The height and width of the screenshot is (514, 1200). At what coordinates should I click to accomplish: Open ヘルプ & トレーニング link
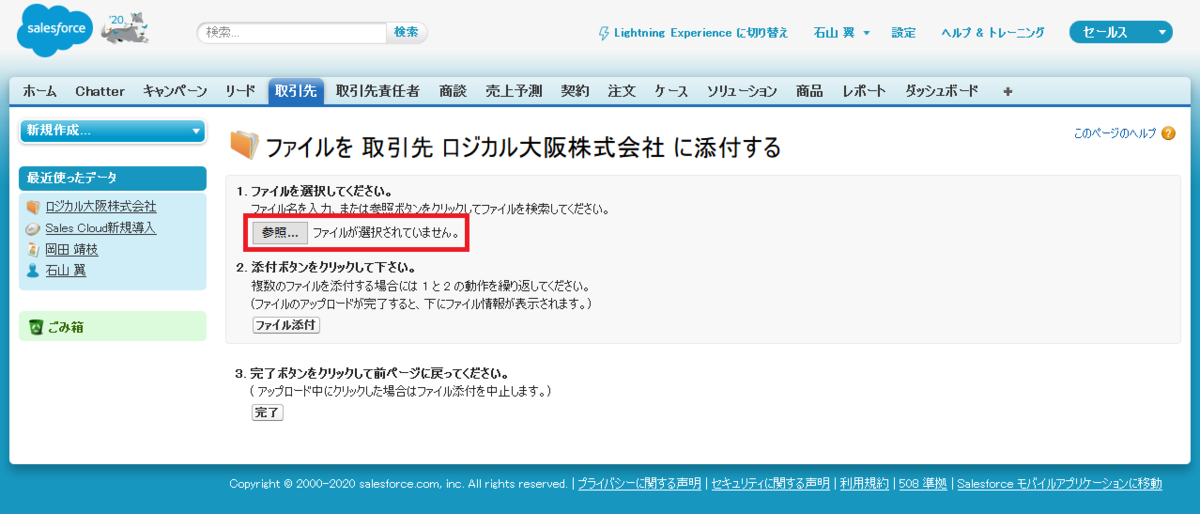pos(993,33)
